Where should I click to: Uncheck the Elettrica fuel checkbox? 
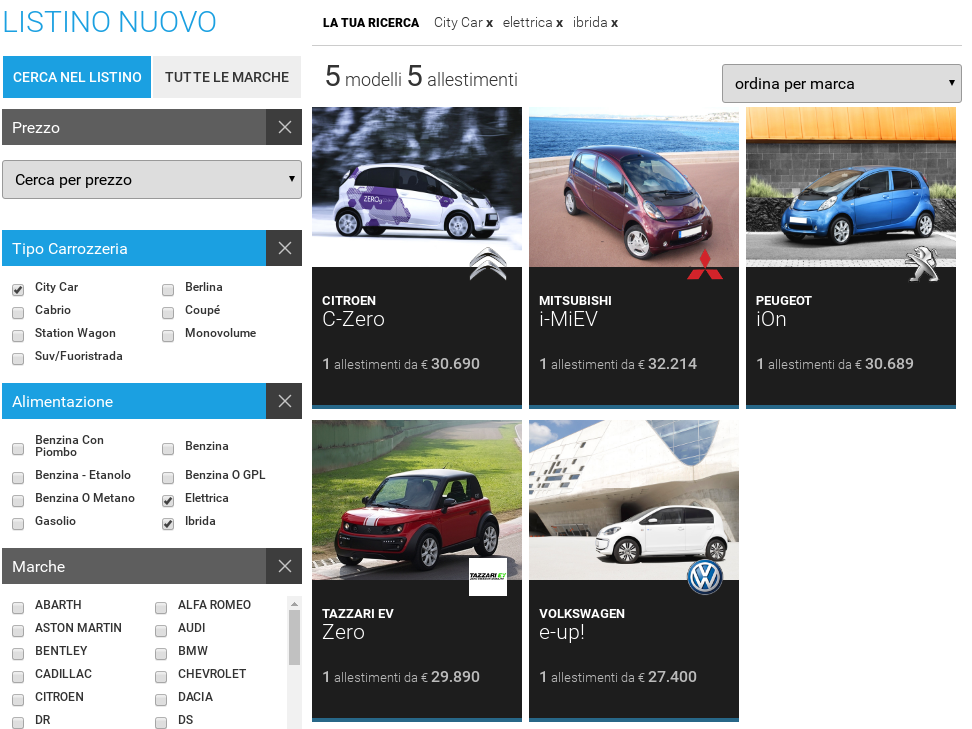(168, 500)
